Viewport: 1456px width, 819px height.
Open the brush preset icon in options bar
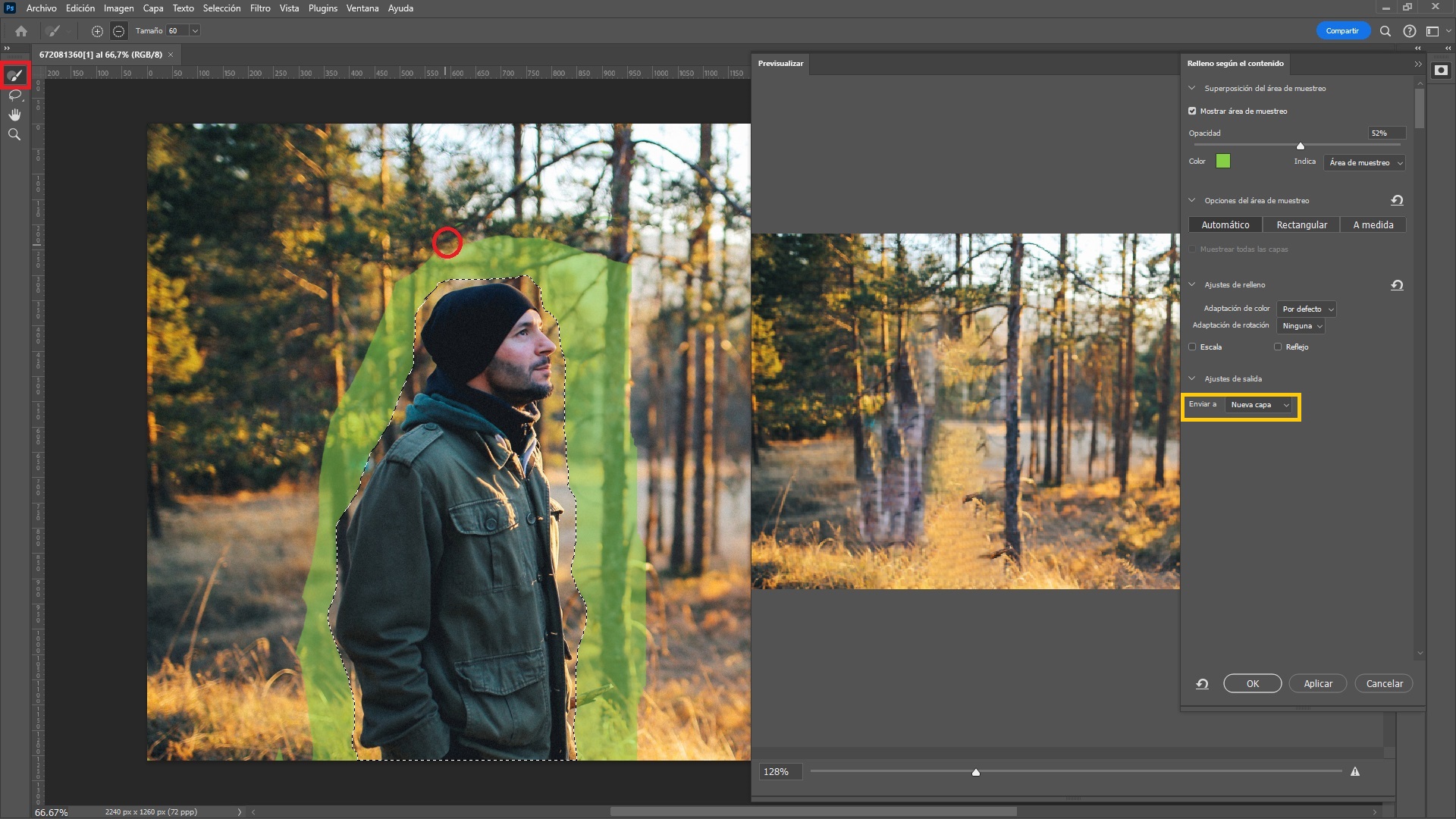pyautogui.click(x=53, y=31)
